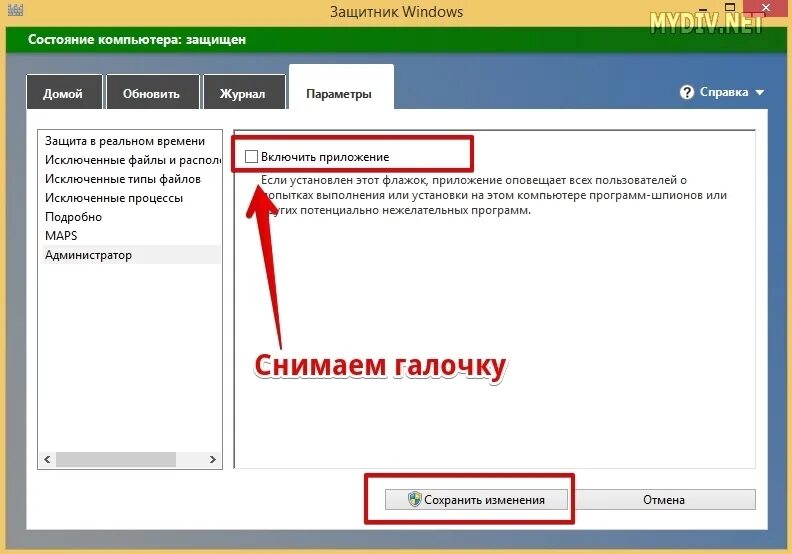Select the Администратор list item
The height and width of the screenshot is (554, 792).
coord(130,255)
